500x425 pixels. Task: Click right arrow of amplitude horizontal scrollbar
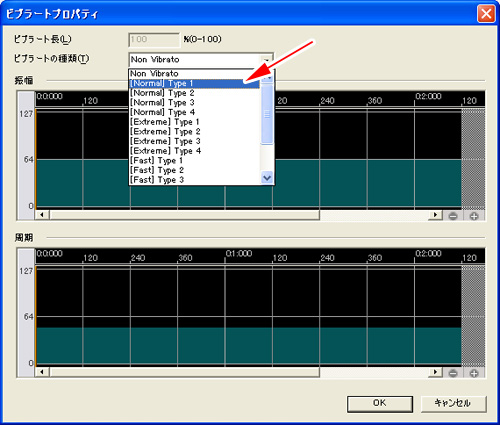point(435,215)
